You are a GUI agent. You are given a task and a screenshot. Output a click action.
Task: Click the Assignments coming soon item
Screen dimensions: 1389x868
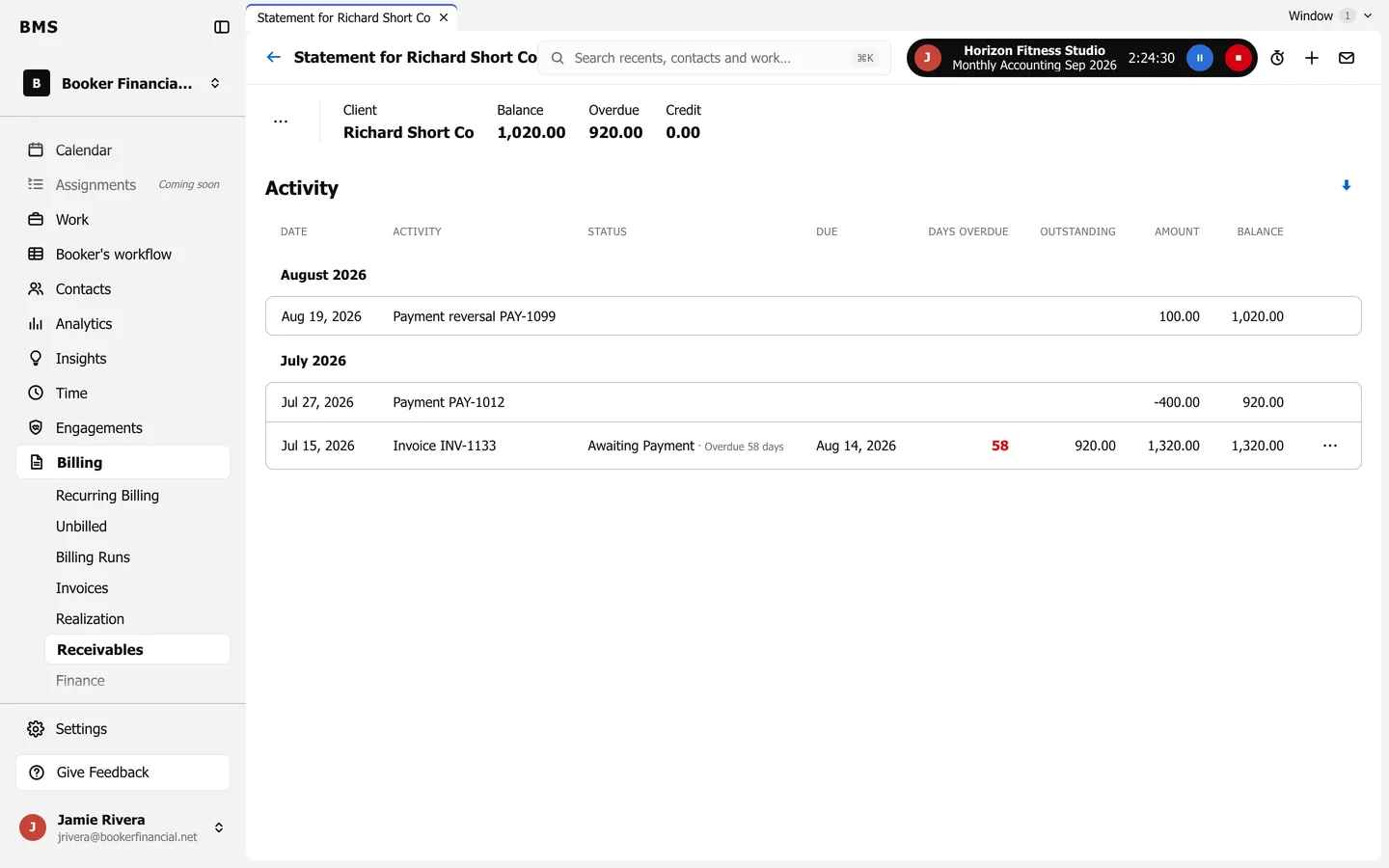123,185
